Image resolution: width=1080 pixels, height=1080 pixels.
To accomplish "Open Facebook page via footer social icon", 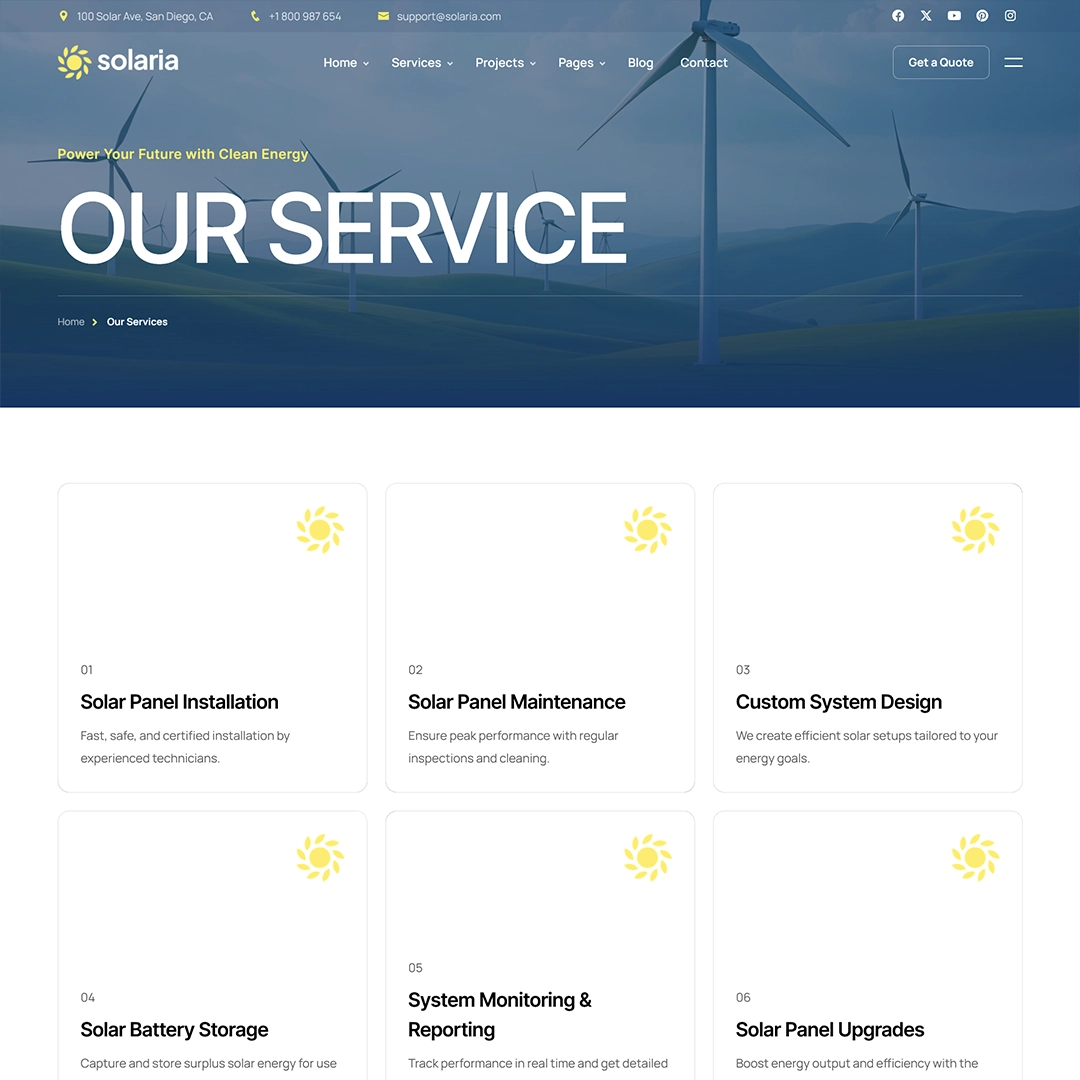I will pos(897,16).
